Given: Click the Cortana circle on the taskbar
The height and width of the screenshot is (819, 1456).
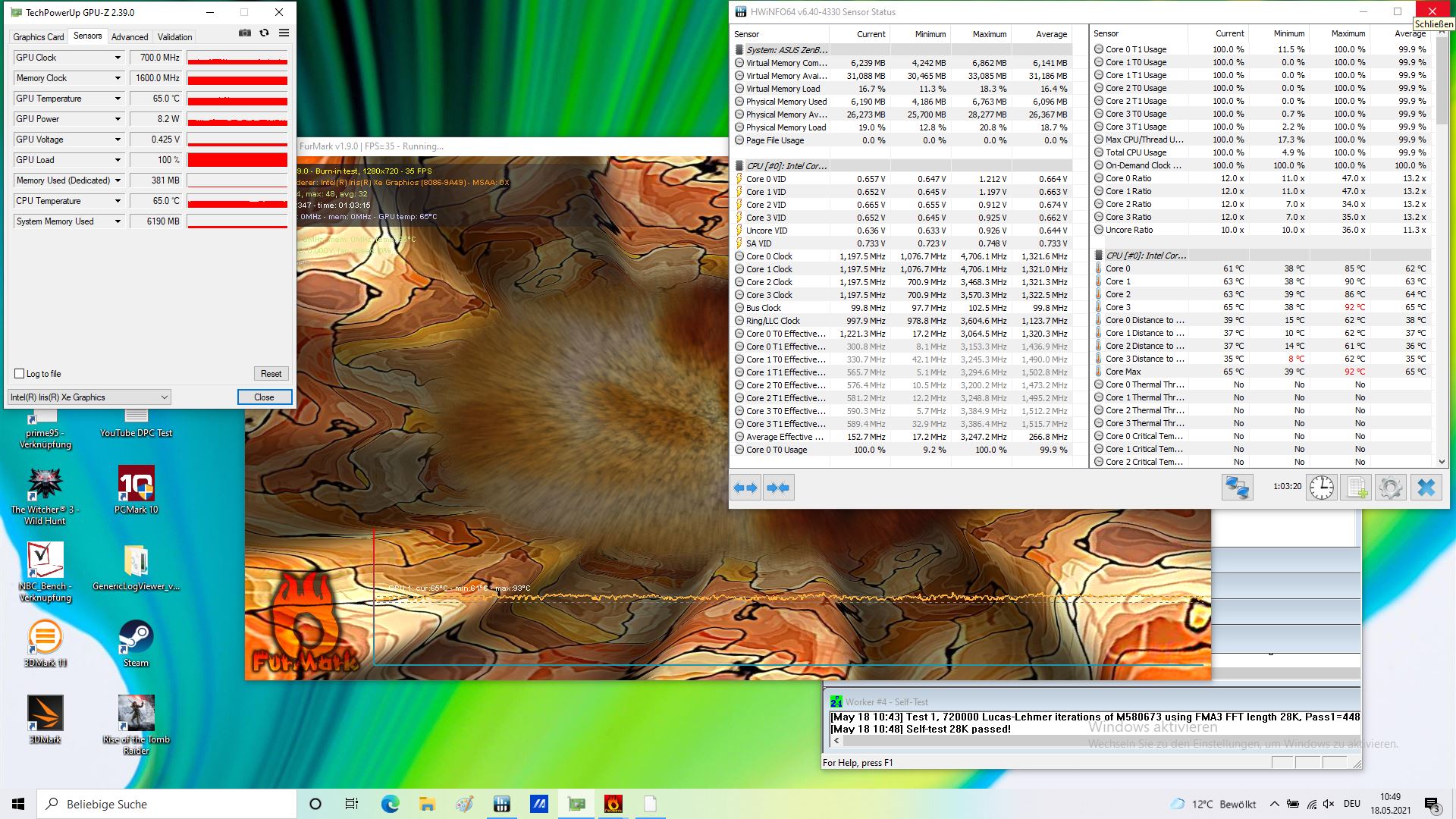Looking at the screenshot, I should pyautogui.click(x=315, y=804).
